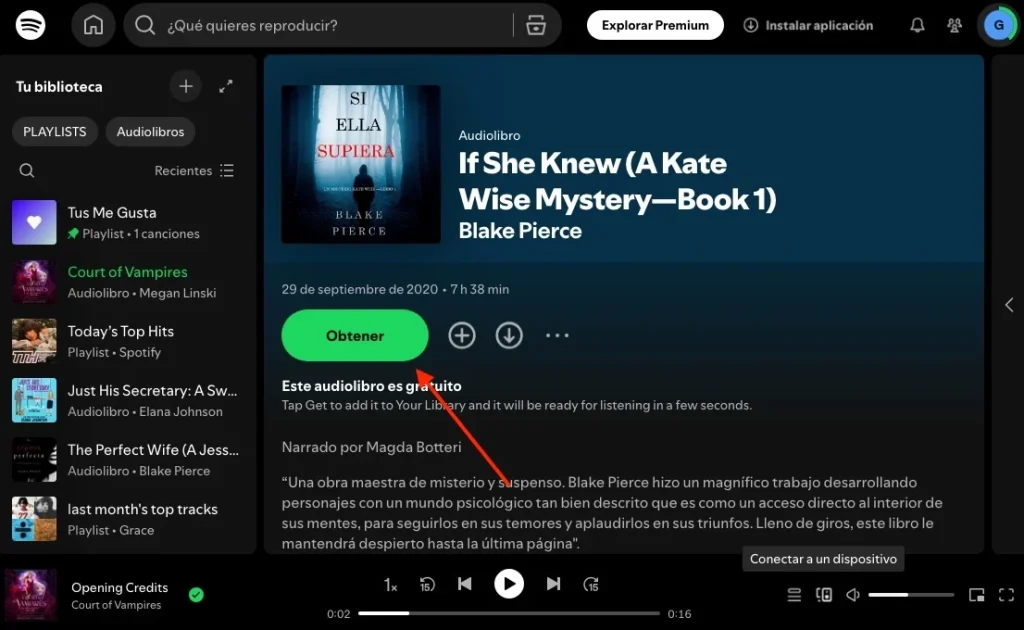
Task: Toggle the green saved checkmark in player
Action: (x=196, y=595)
